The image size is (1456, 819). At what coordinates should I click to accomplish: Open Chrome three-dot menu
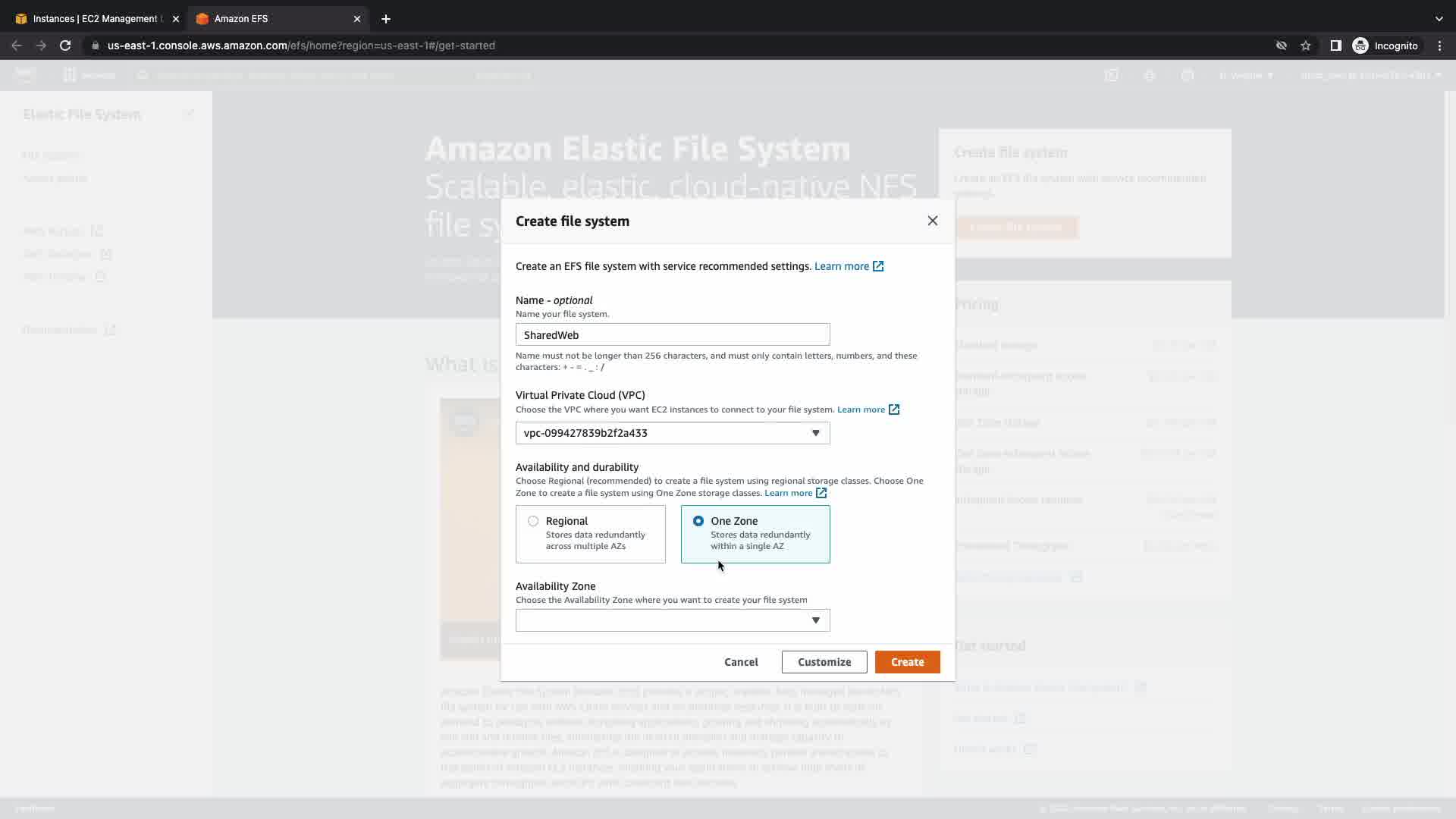pyautogui.click(x=1439, y=45)
